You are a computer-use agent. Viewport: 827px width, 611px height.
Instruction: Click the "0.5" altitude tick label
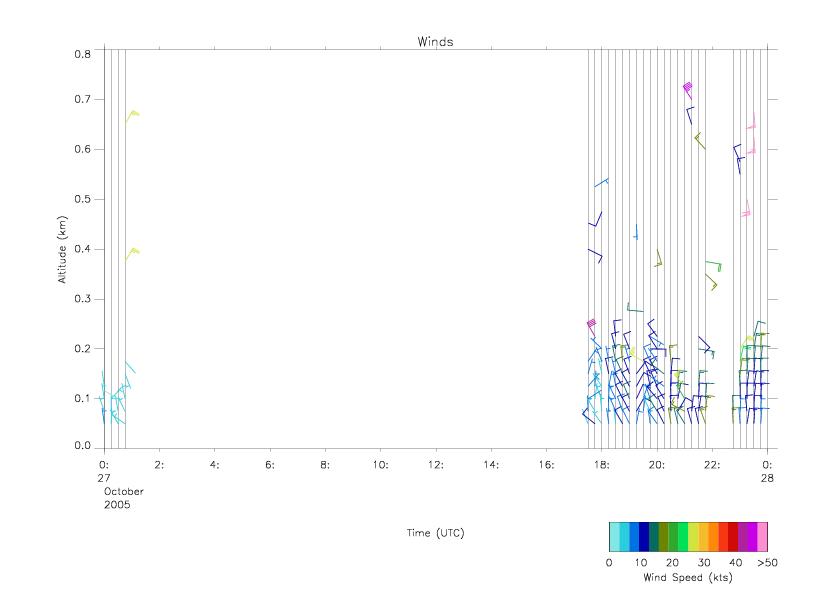click(82, 199)
